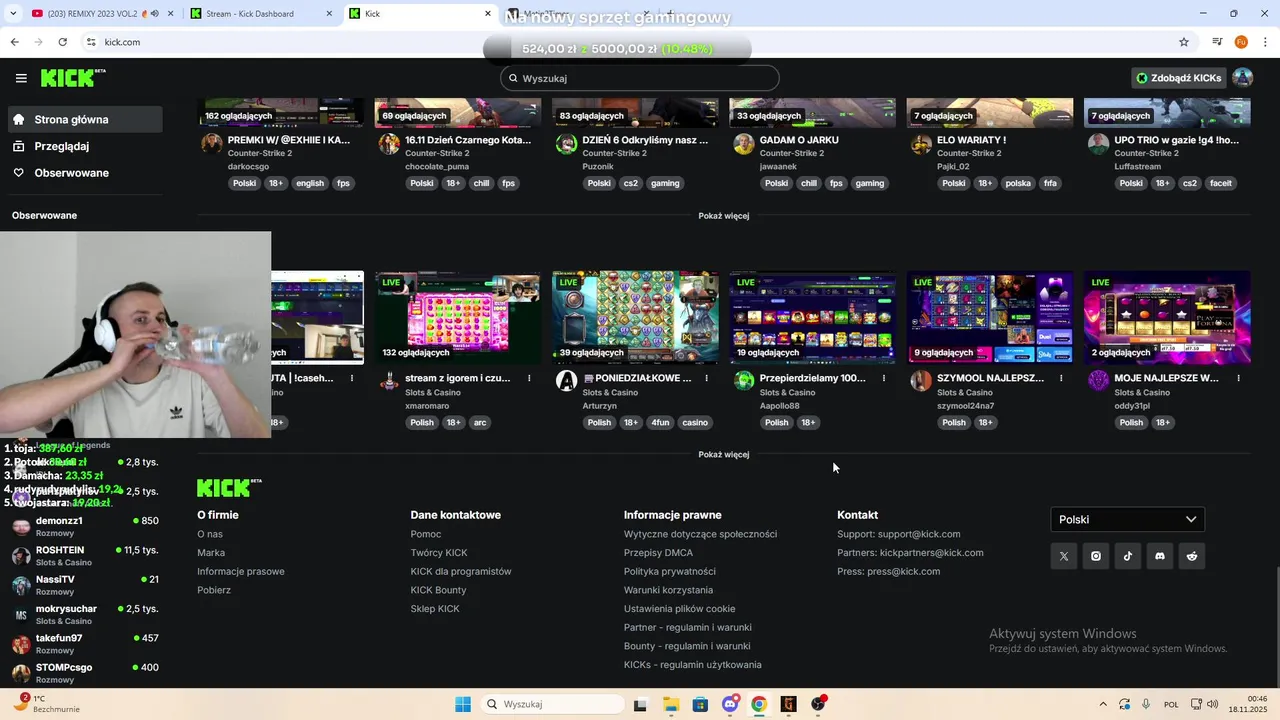This screenshot has width=1280, height=720.
Task: Open the Windows Start menu
Action: pos(463,704)
